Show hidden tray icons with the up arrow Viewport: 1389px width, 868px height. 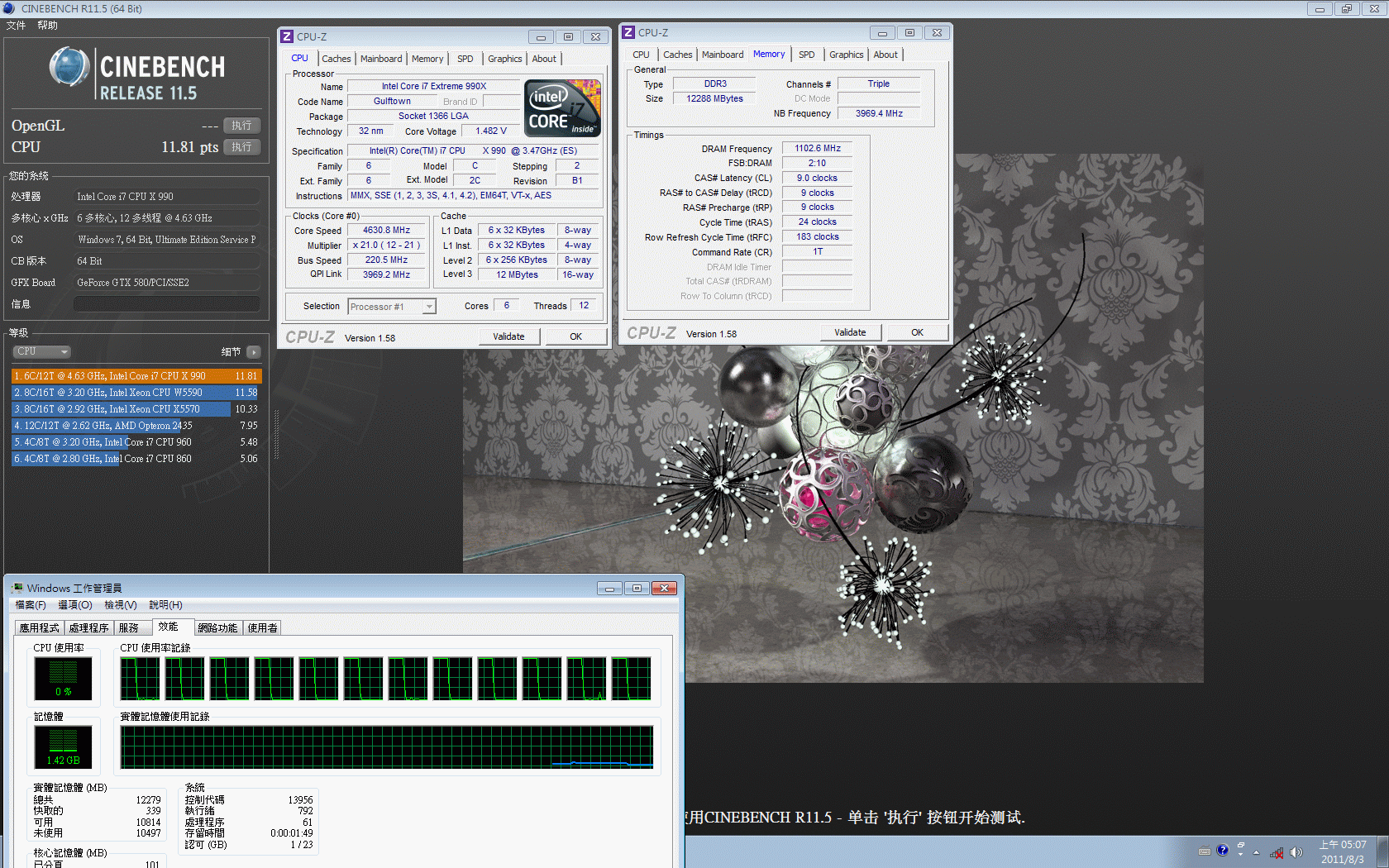(1257, 852)
